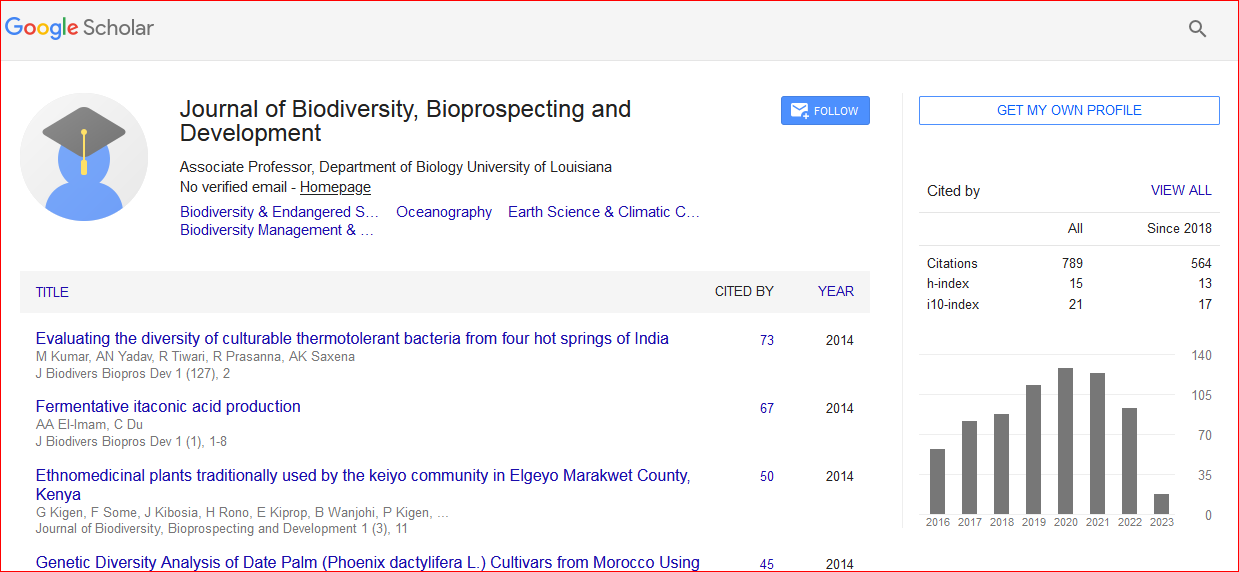This screenshot has width=1239, height=572.
Task: Open thermotolerant bacteria hot springs article
Action: pos(352,338)
